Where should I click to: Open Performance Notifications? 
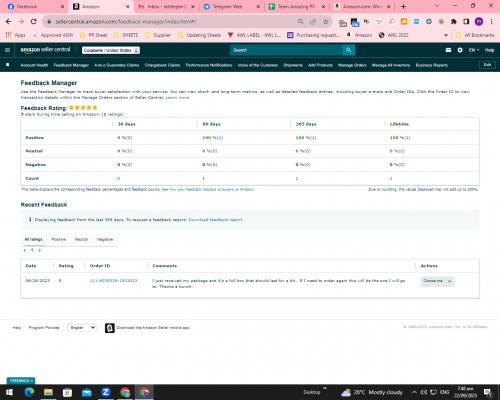click(x=209, y=65)
